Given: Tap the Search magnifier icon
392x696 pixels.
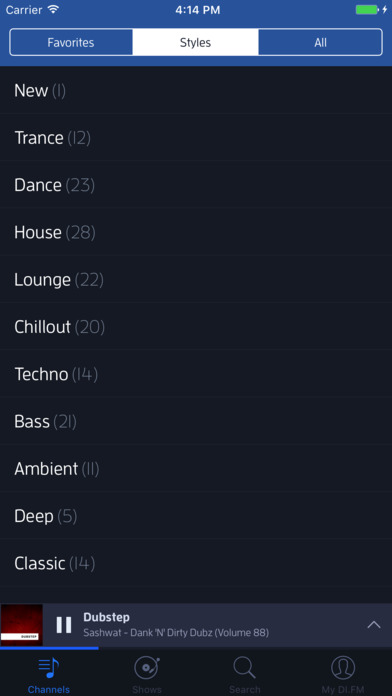Looking at the screenshot, I should pyautogui.click(x=245, y=668).
